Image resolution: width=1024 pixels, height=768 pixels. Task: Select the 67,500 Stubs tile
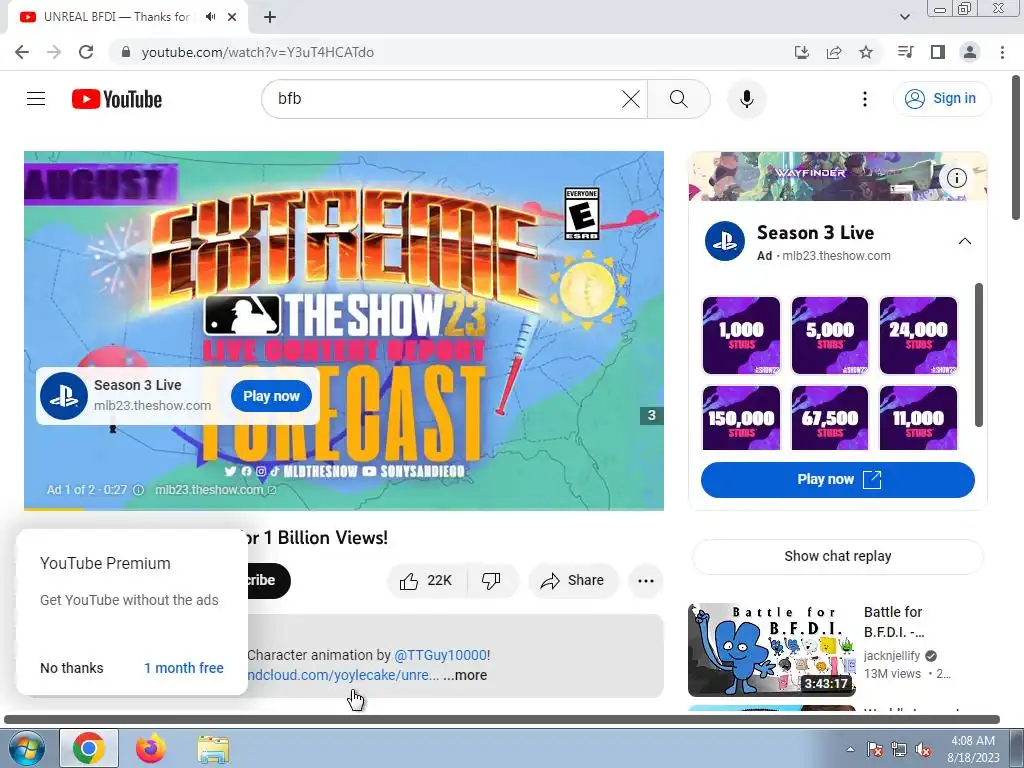830,418
